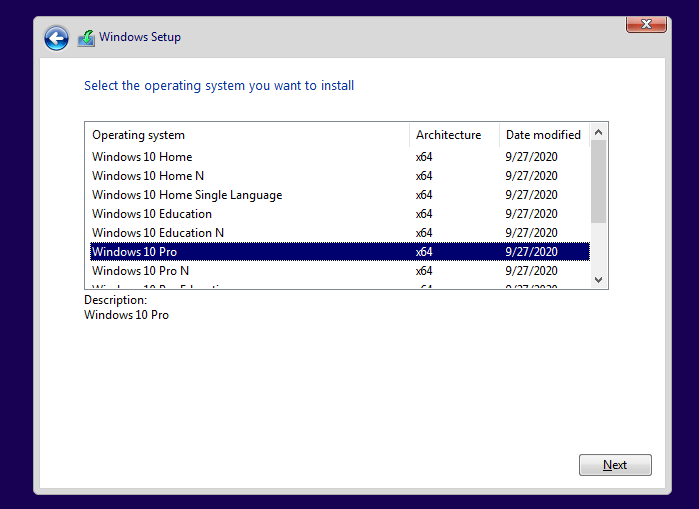Image resolution: width=699 pixels, height=509 pixels.
Task: Select Windows 10 Home row
Action: tap(340, 157)
